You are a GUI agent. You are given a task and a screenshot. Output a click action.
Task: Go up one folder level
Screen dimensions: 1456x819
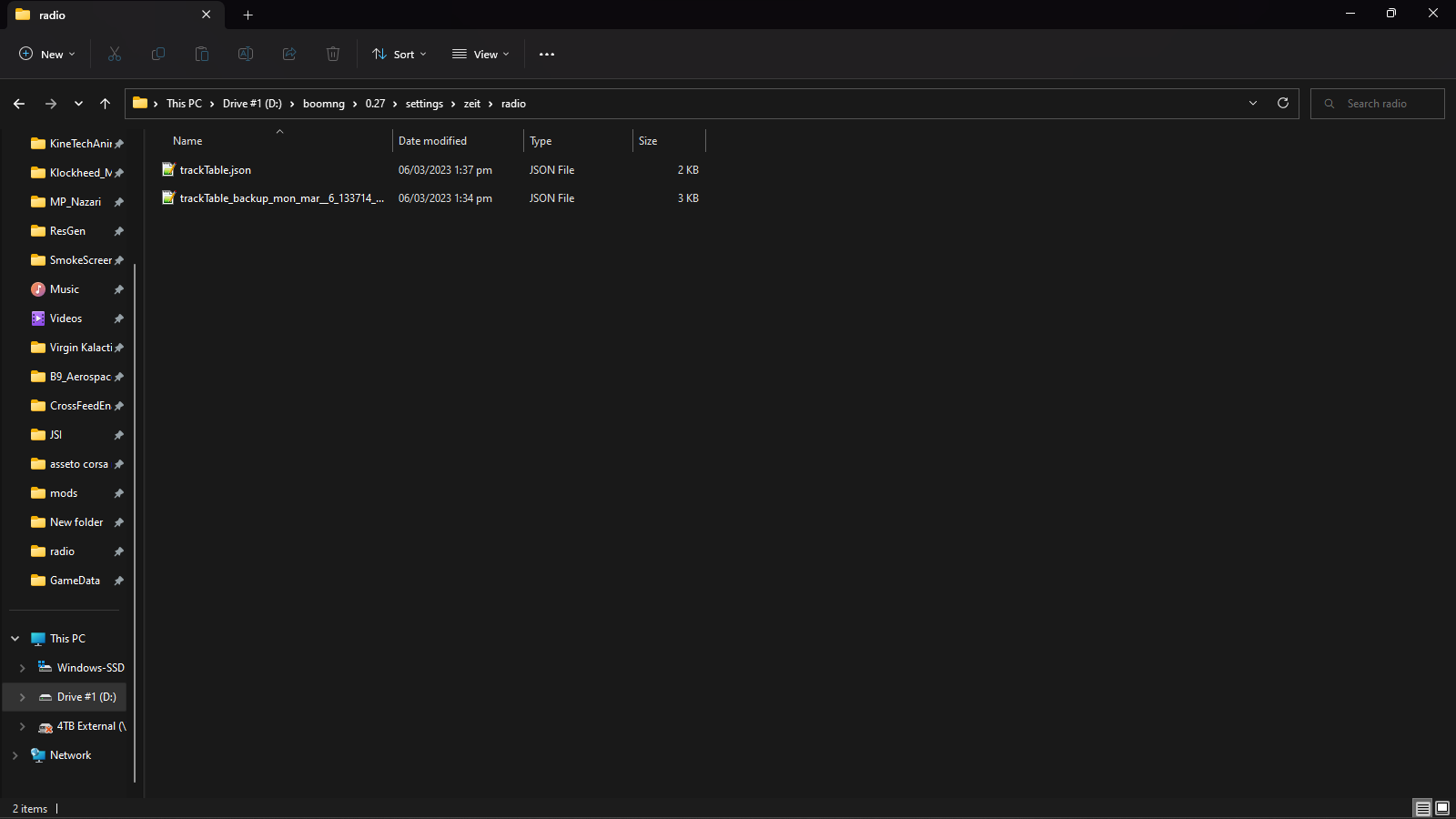[x=106, y=104]
